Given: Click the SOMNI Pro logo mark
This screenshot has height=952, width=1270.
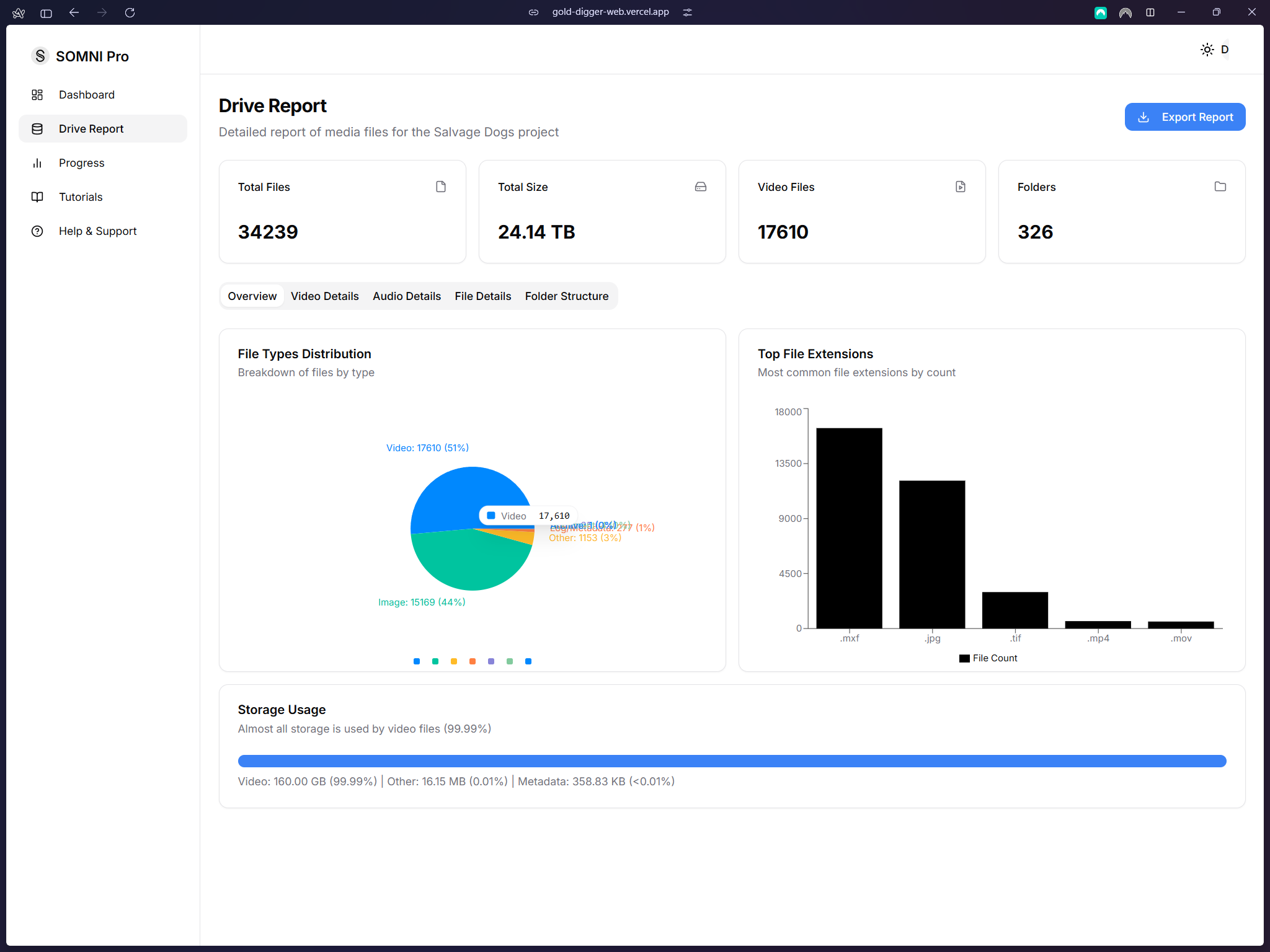Looking at the screenshot, I should (40, 56).
